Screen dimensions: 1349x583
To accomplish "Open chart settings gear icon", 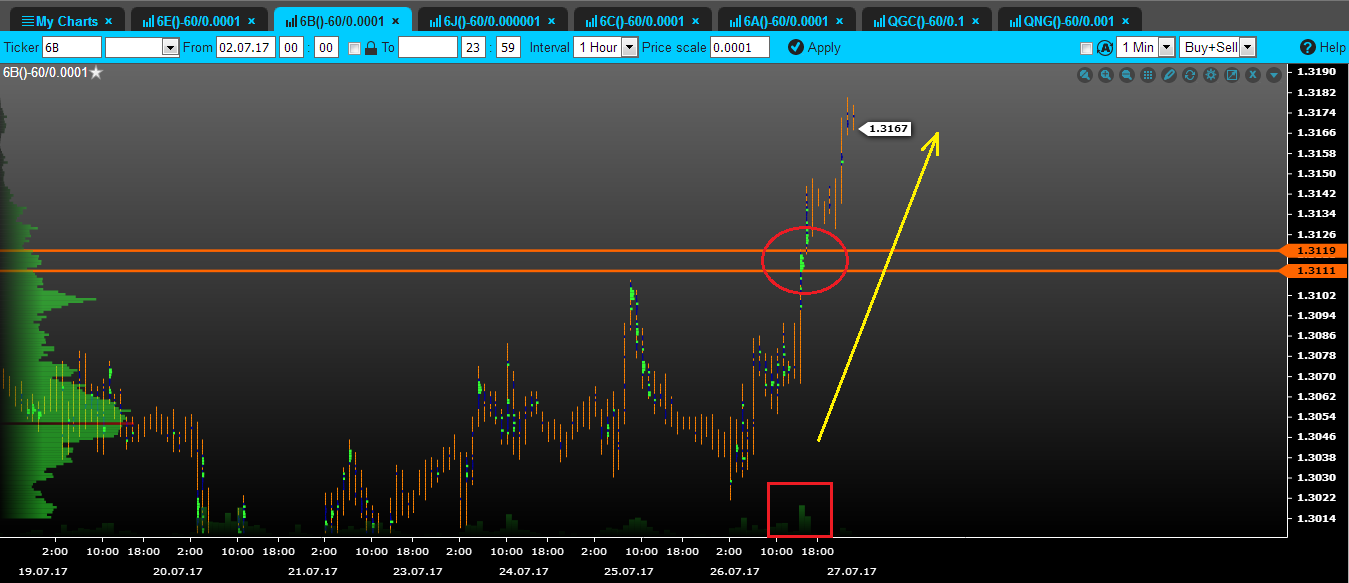I will (1211, 75).
